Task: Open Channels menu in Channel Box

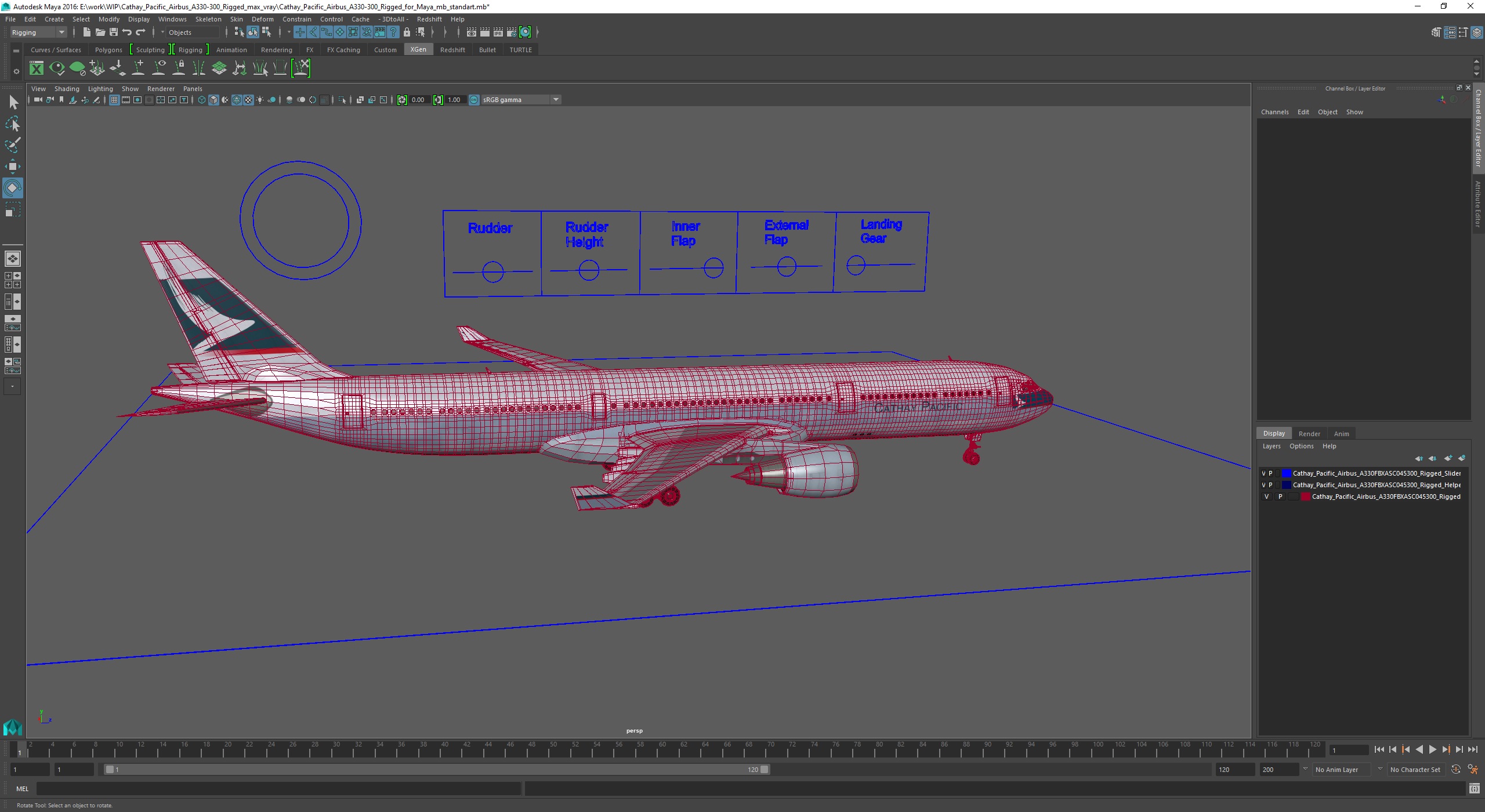Action: coord(1274,112)
